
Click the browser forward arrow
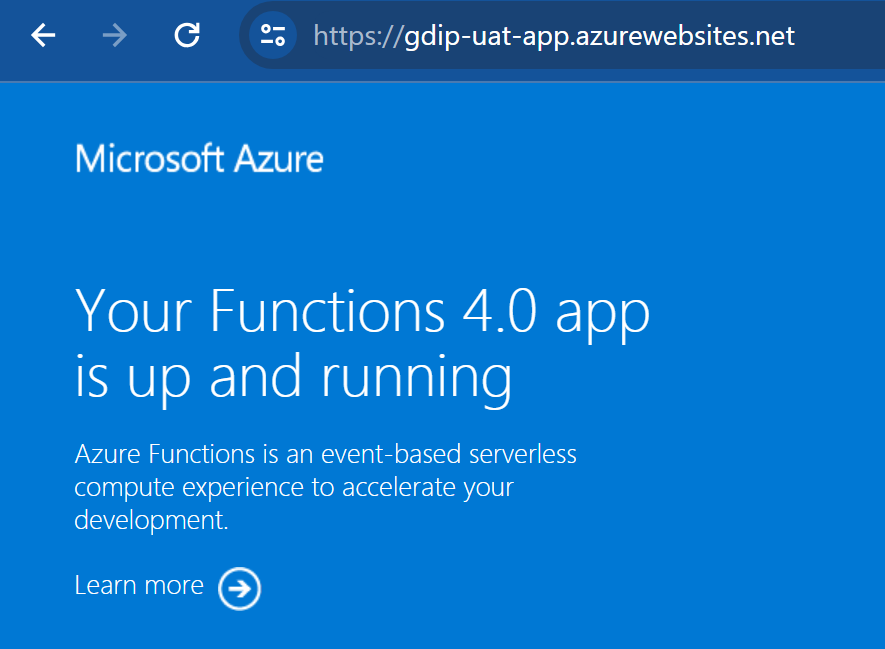pyautogui.click(x=115, y=36)
